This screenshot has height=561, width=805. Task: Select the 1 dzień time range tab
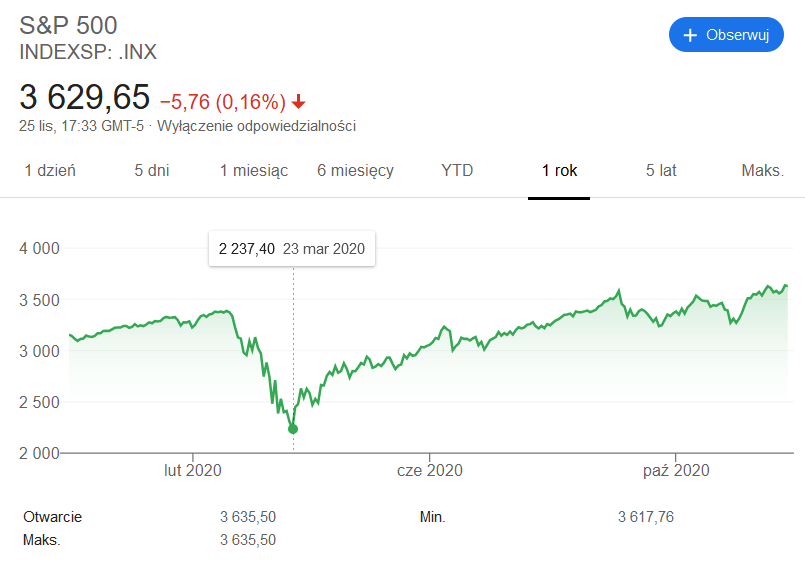(50, 170)
